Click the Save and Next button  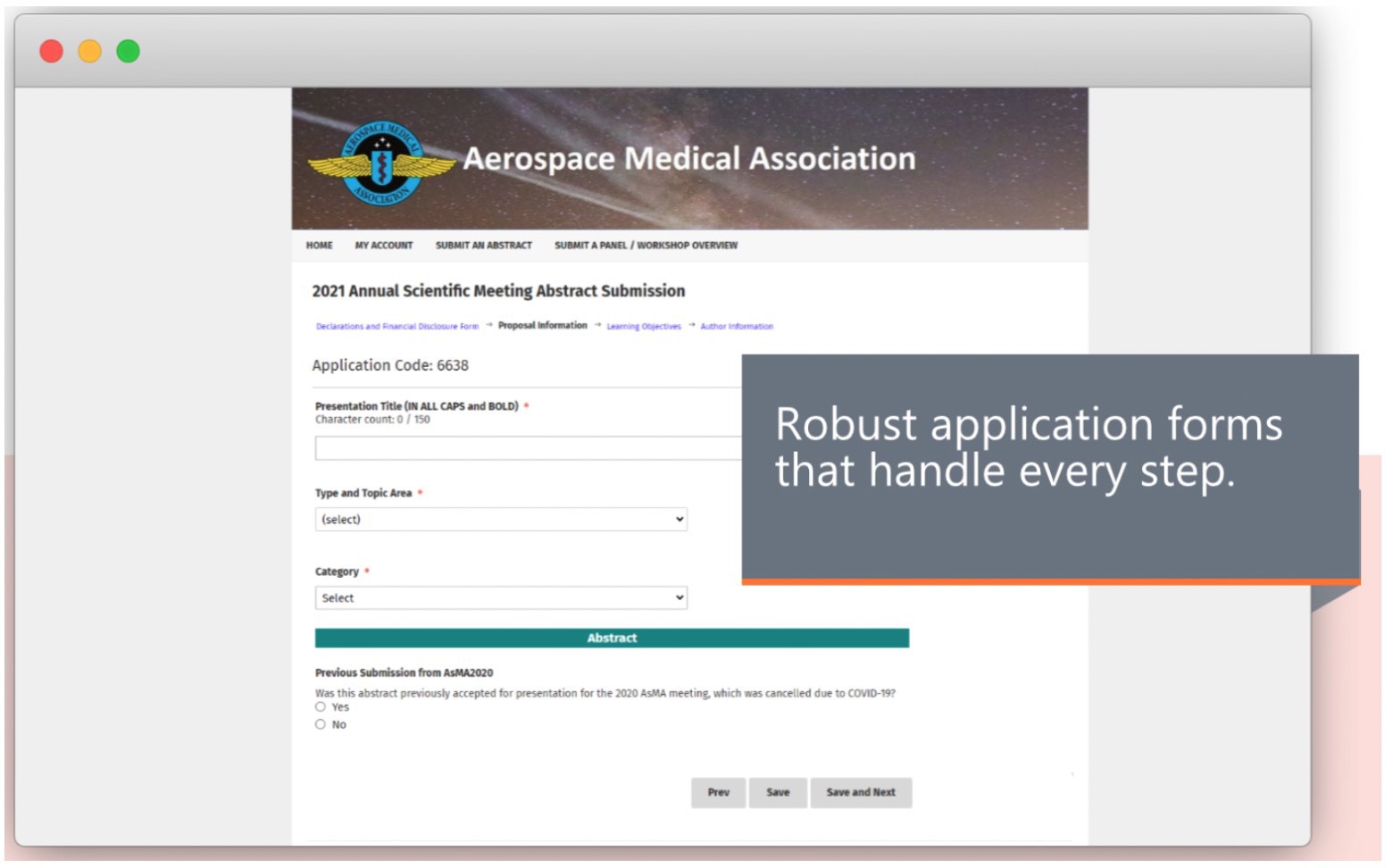[x=861, y=793]
